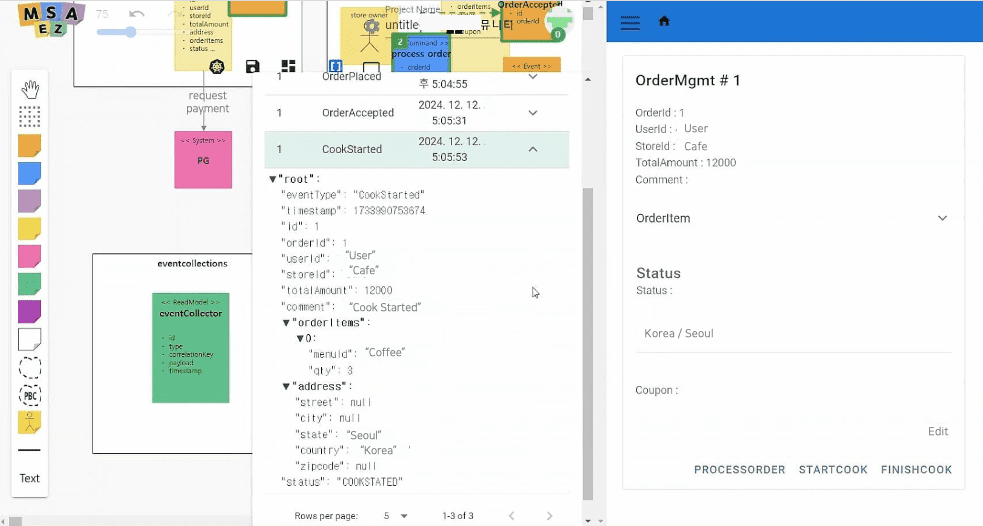Click the STARTCOOK button
The width and height of the screenshot is (983, 526).
[832, 470]
